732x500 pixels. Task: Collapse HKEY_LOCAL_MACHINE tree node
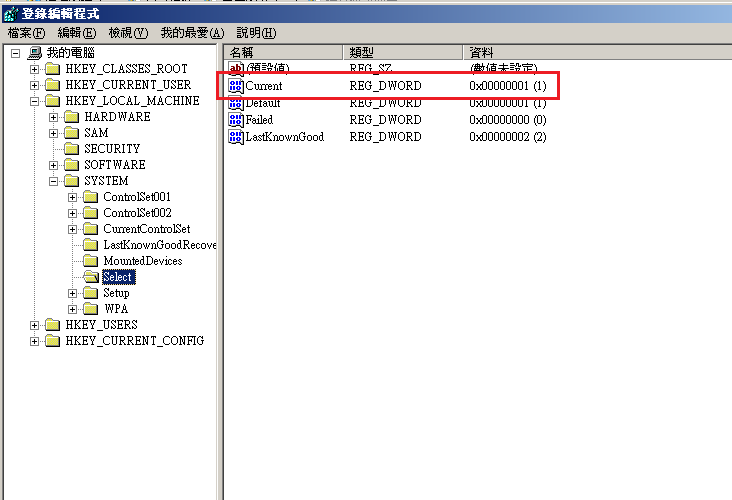point(34,101)
